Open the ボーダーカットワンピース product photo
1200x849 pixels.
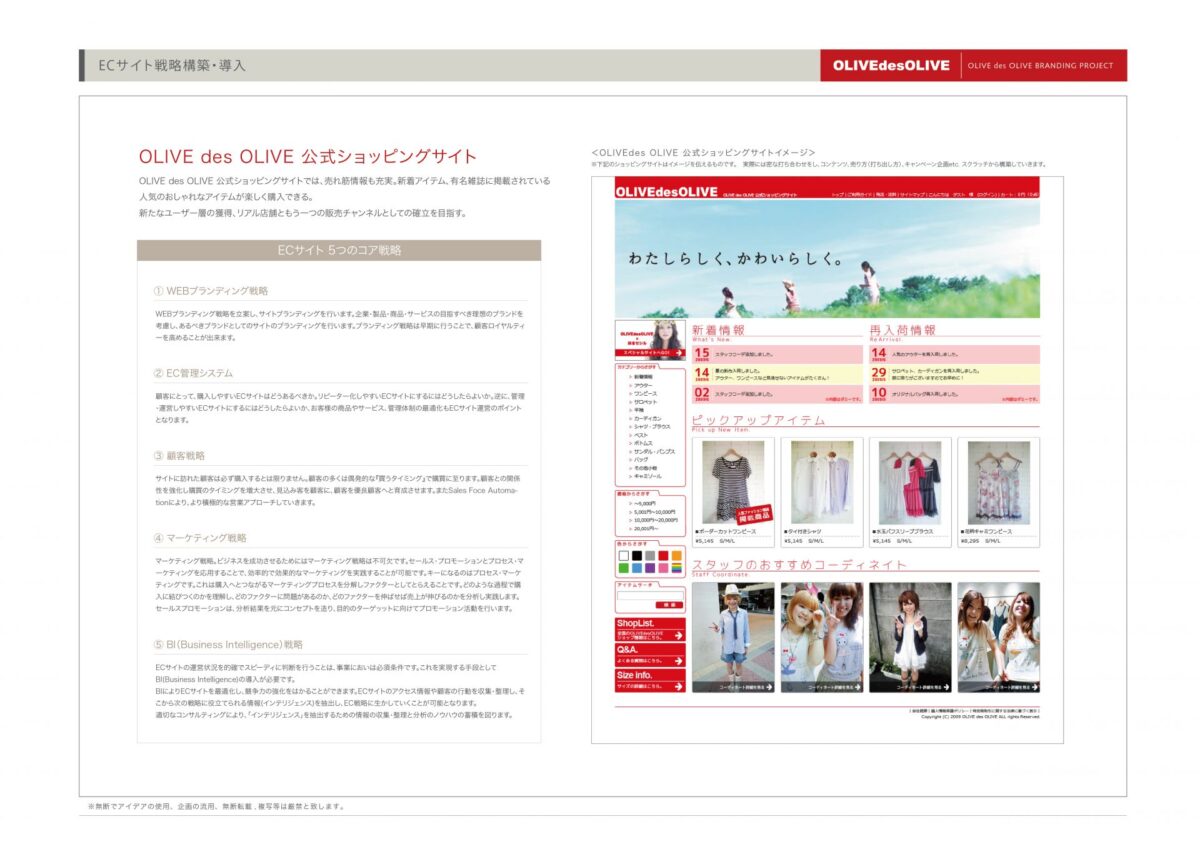733,482
